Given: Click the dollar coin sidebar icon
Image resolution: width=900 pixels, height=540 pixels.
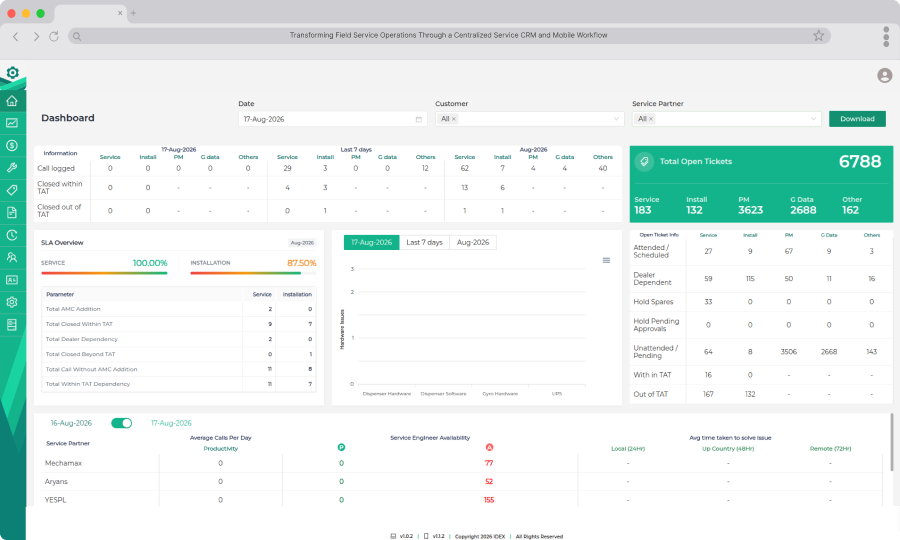Looking at the screenshot, I should click(12, 145).
